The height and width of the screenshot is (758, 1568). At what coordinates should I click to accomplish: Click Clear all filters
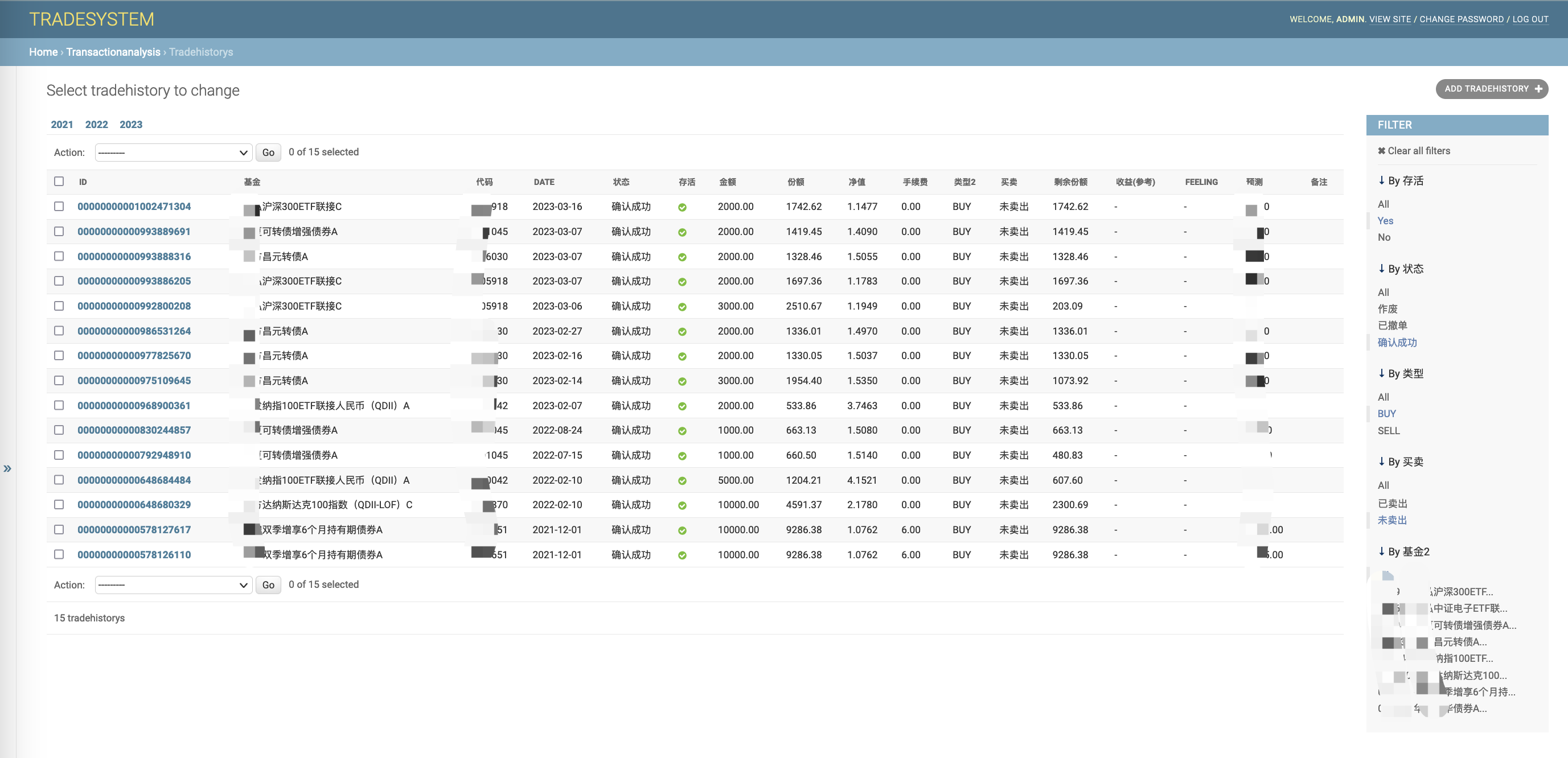pyautogui.click(x=1413, y=151)
